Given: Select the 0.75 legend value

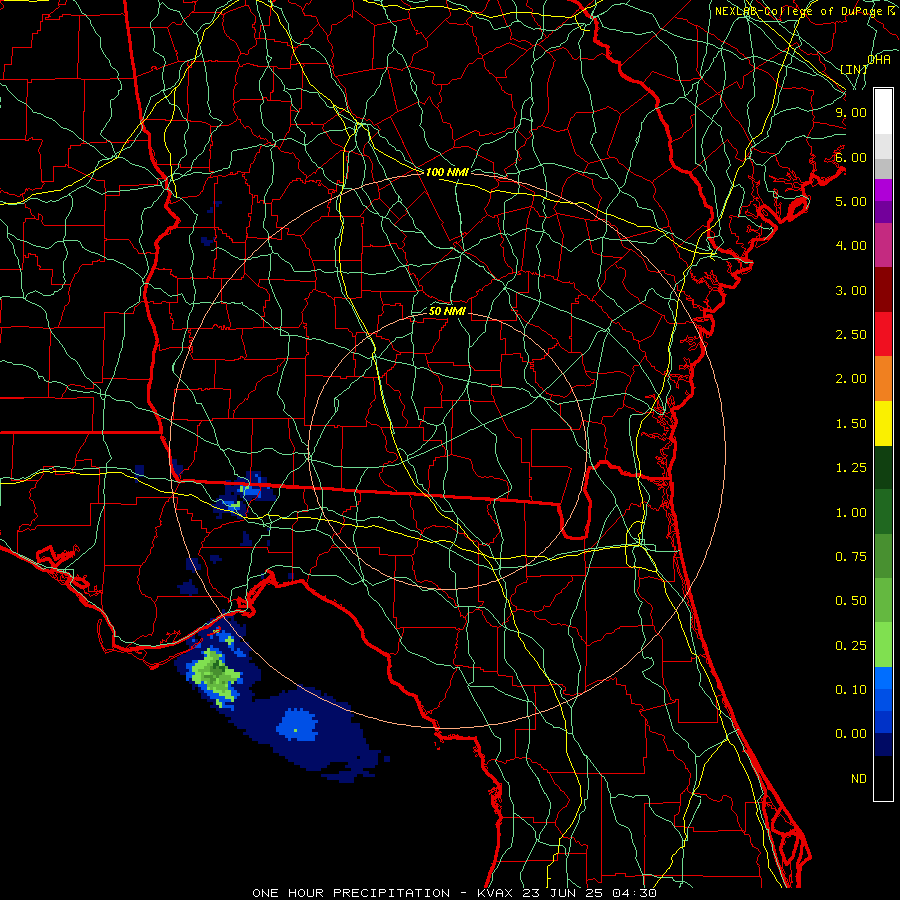Looking at the screenshot, I should [851, 557].
